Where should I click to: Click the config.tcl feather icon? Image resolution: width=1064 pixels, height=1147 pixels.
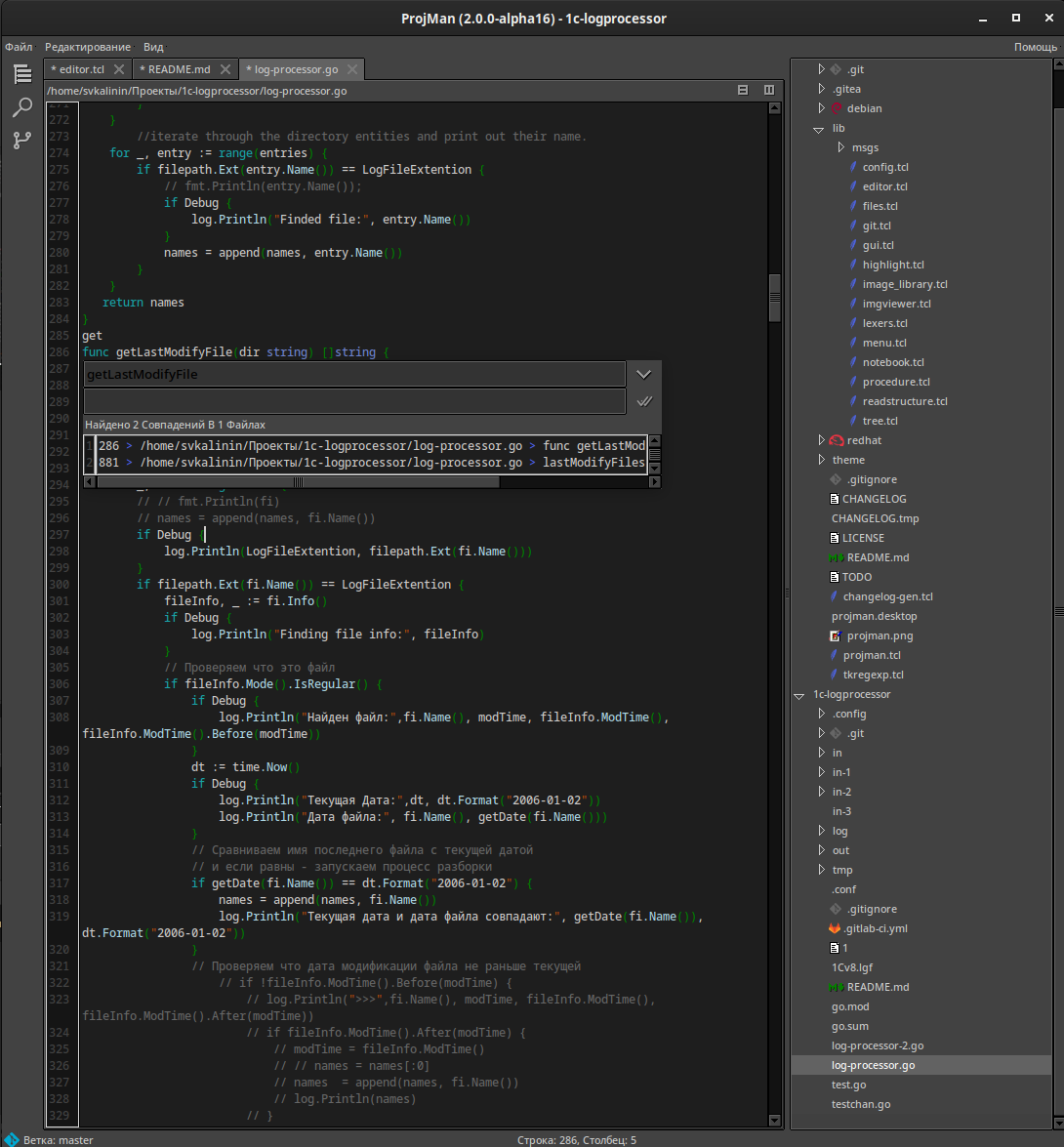pos(853,167)
